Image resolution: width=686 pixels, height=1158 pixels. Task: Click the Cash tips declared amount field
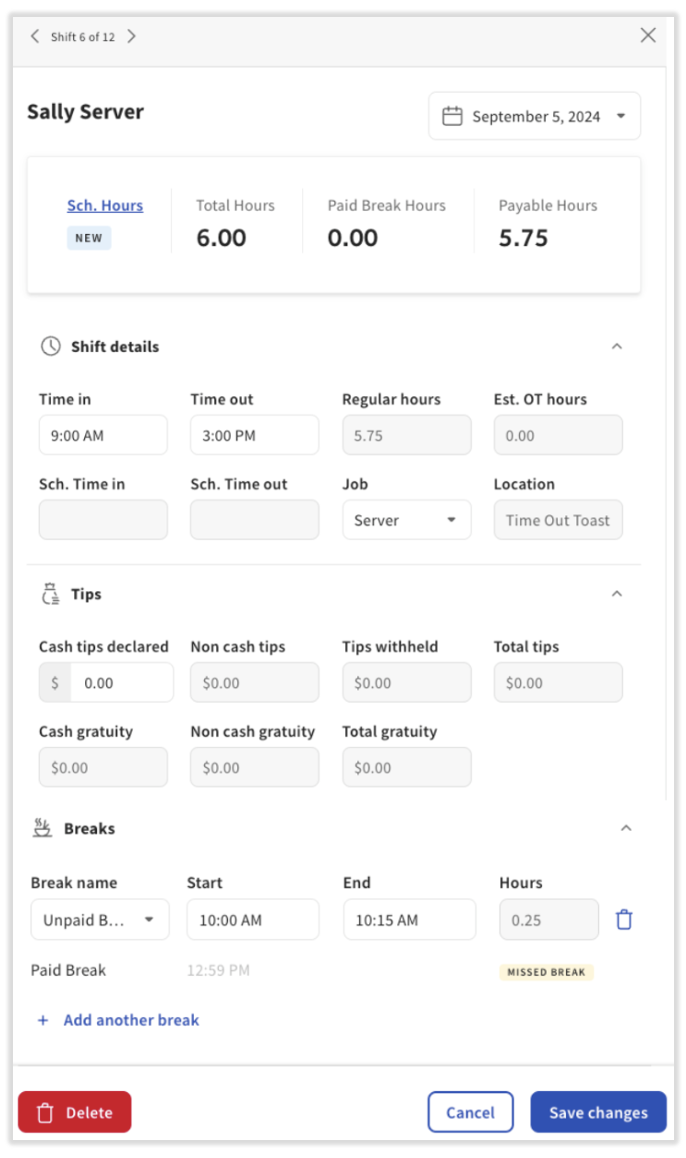[113, 682]
